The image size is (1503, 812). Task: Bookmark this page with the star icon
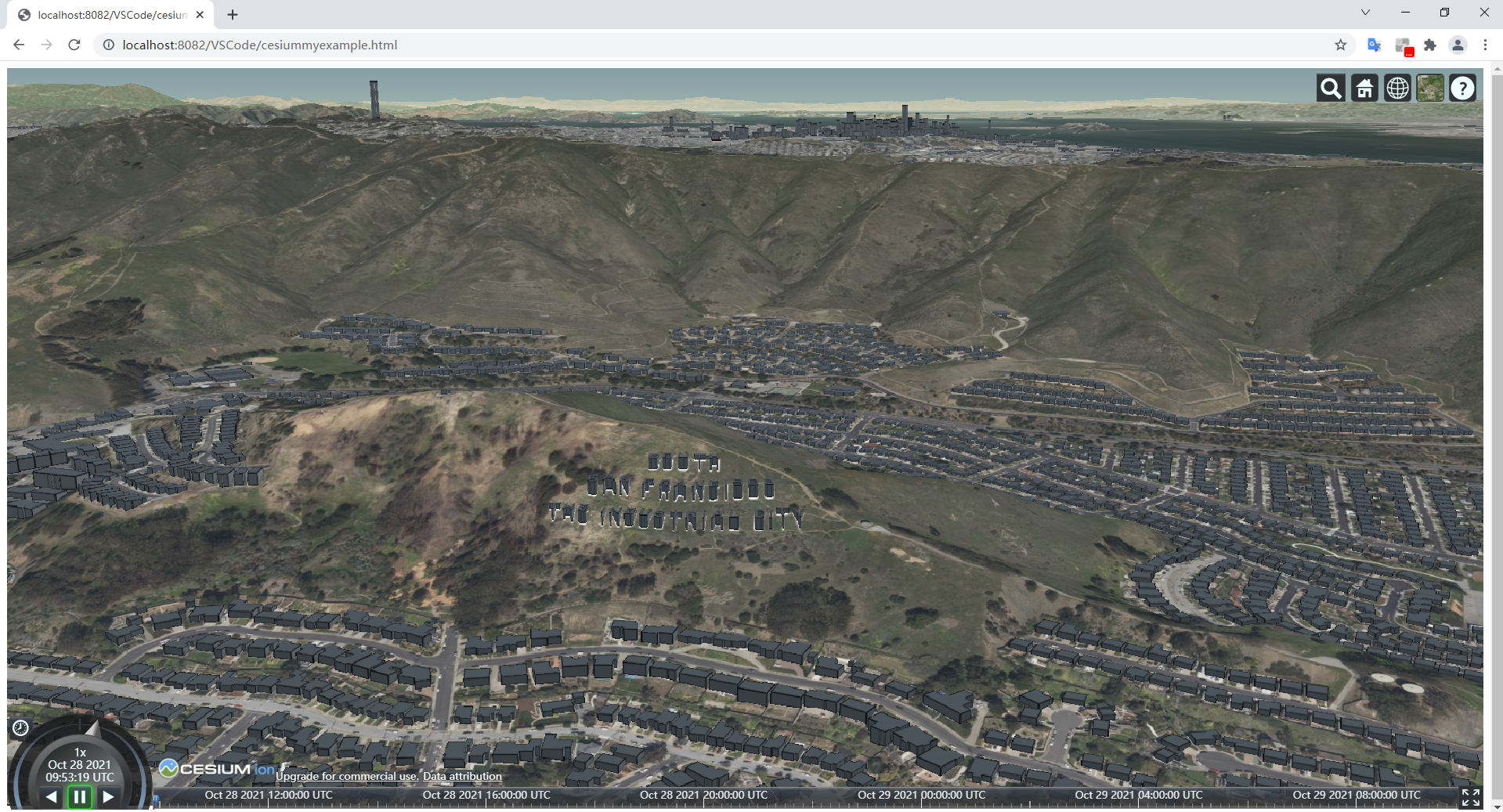pyautogui.click(x=1341, y=45)
